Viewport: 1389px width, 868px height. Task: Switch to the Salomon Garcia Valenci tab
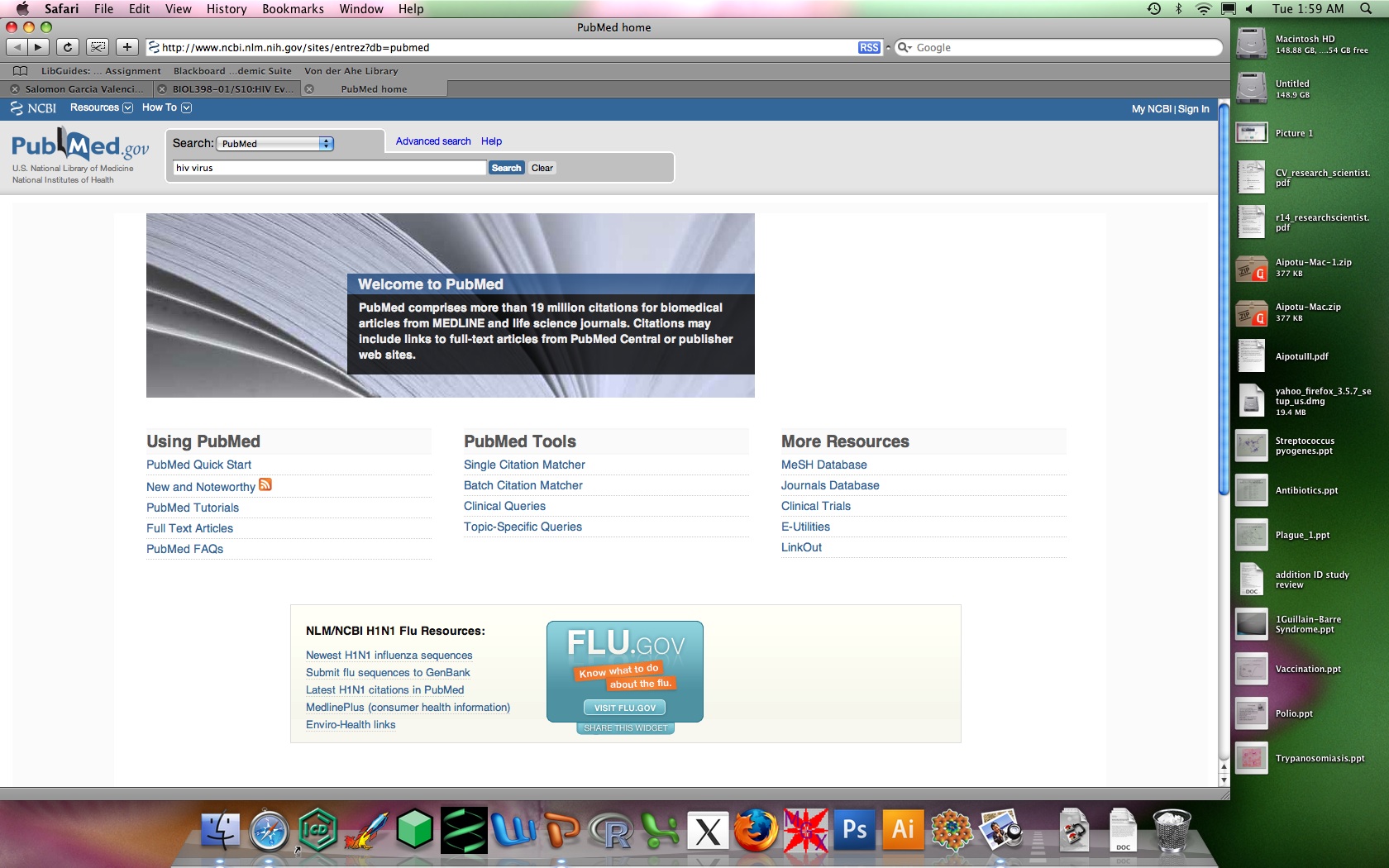point(83,89)
